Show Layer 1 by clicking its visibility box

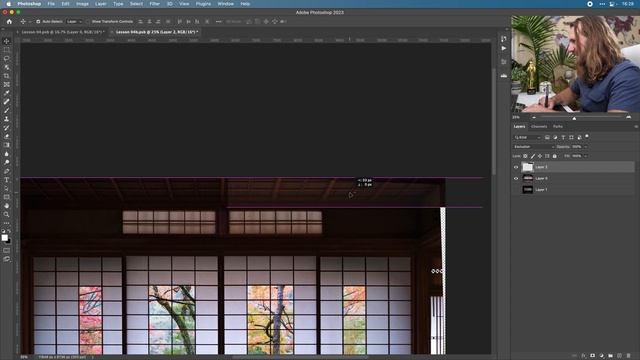[516, 190]
